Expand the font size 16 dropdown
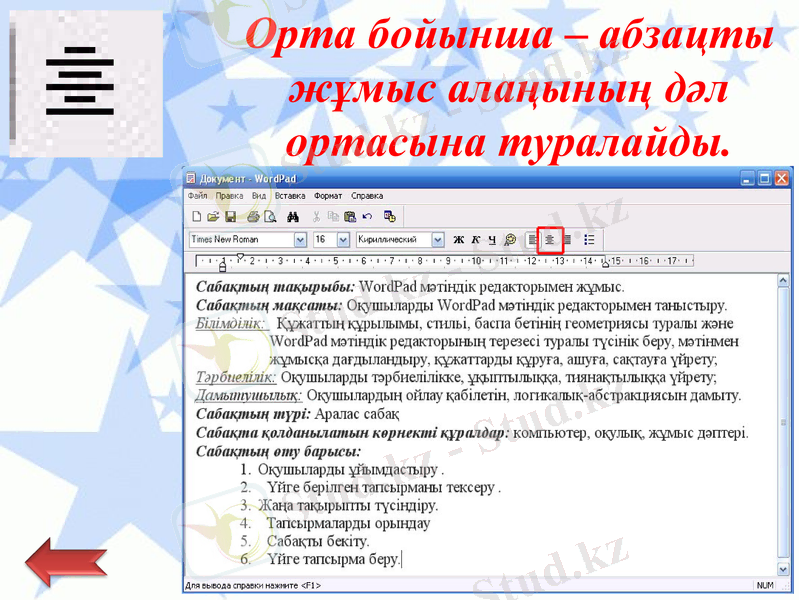This screenshot has width=799, height=600. coord(343,239)
